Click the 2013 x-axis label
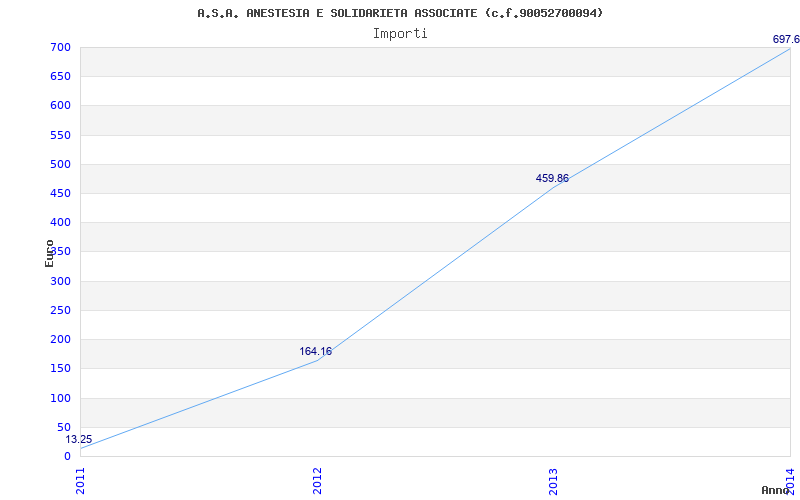Screen dimensions: 800x500 (x=554, y=482)
